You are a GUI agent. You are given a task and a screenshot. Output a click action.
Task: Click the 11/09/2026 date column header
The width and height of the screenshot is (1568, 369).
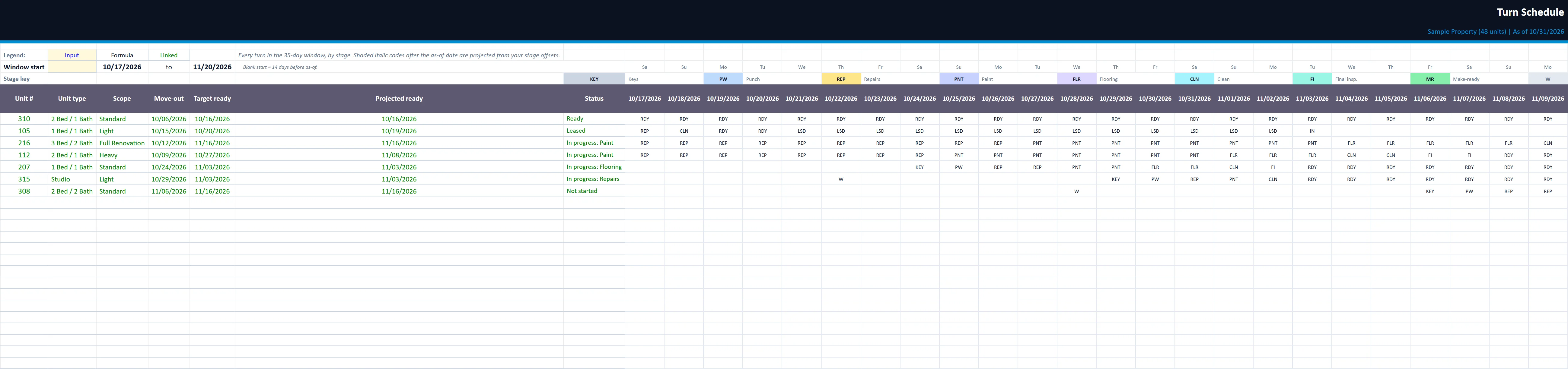click(x=1547, y=99)
